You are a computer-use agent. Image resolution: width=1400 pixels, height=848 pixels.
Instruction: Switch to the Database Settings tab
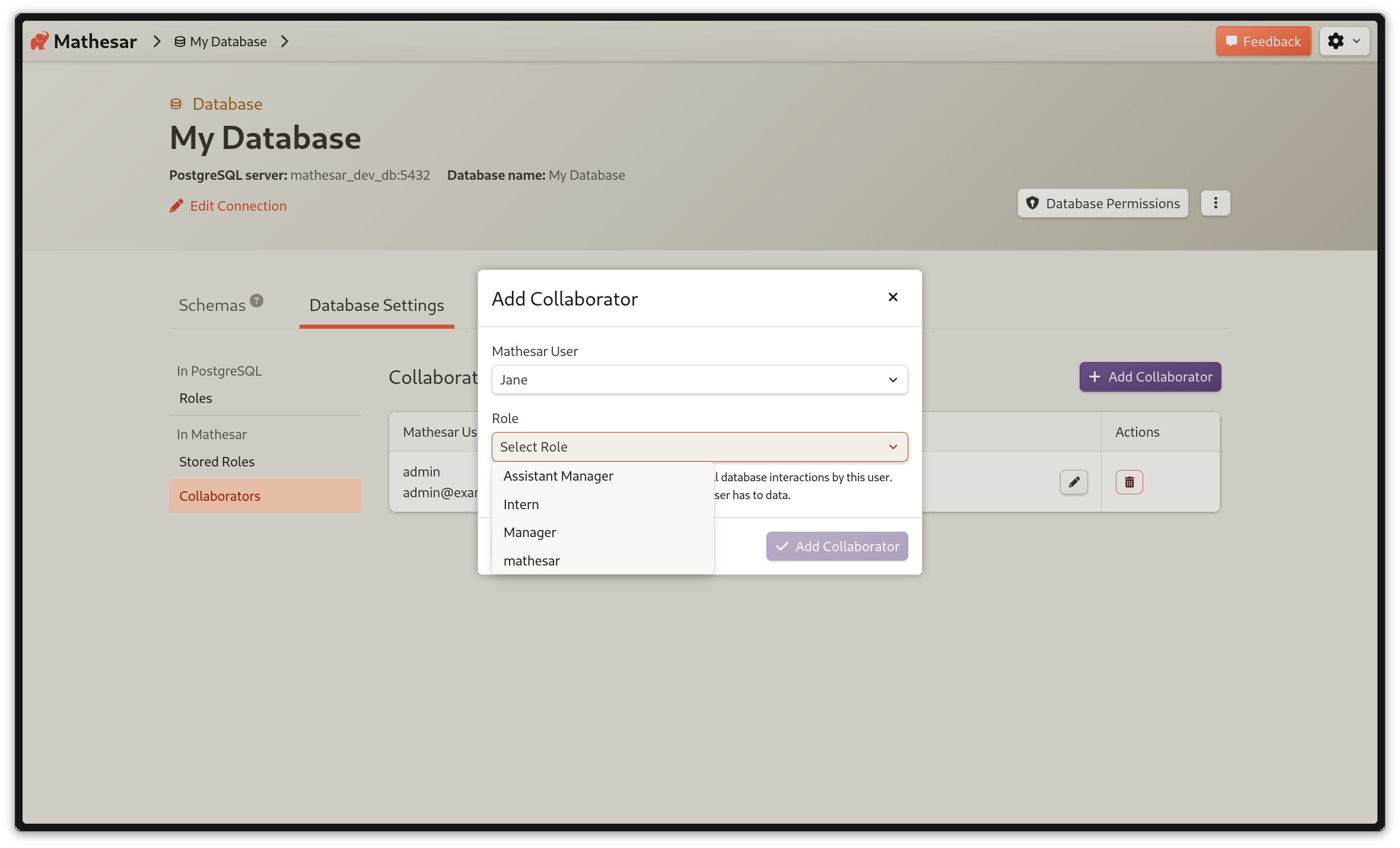(376, 304)
